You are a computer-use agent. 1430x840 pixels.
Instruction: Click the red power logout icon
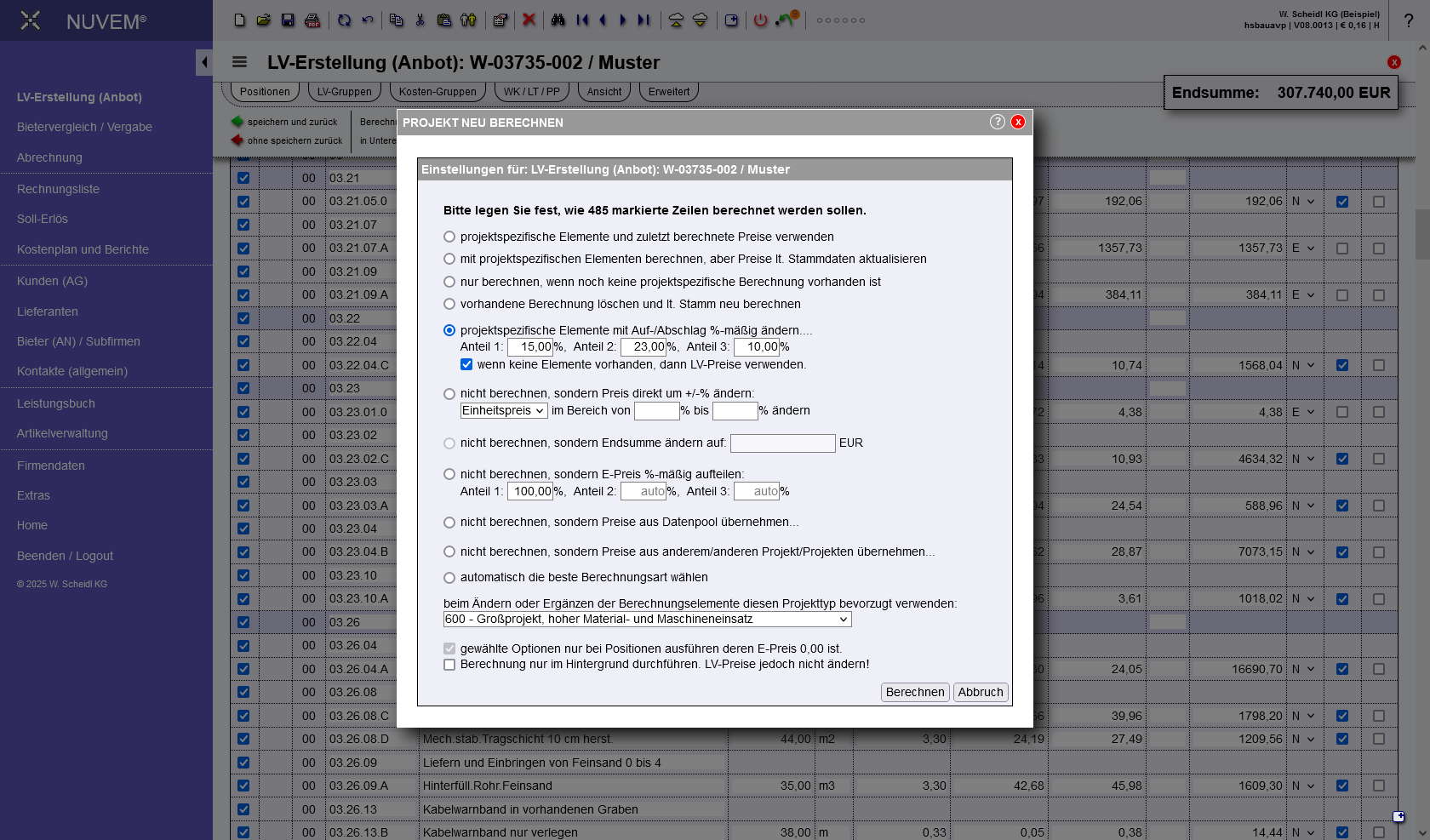[x=760, y=20]
